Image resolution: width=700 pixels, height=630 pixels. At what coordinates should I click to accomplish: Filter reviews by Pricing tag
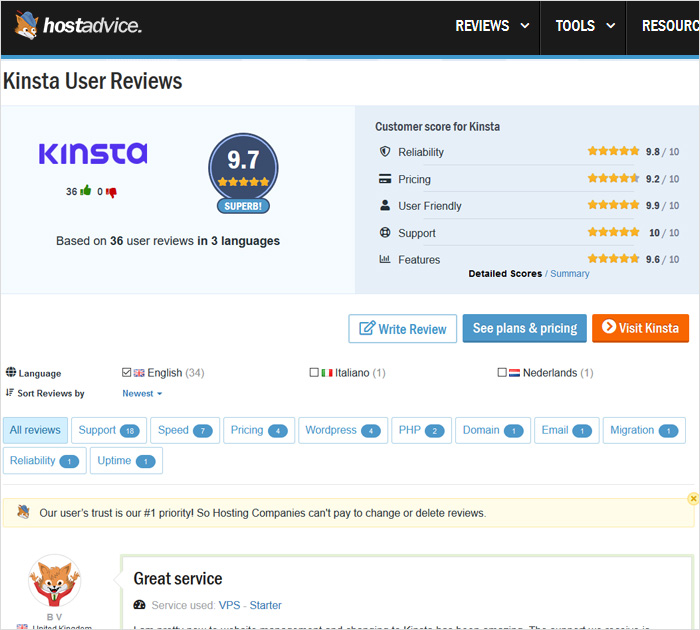tap(259, 430)
